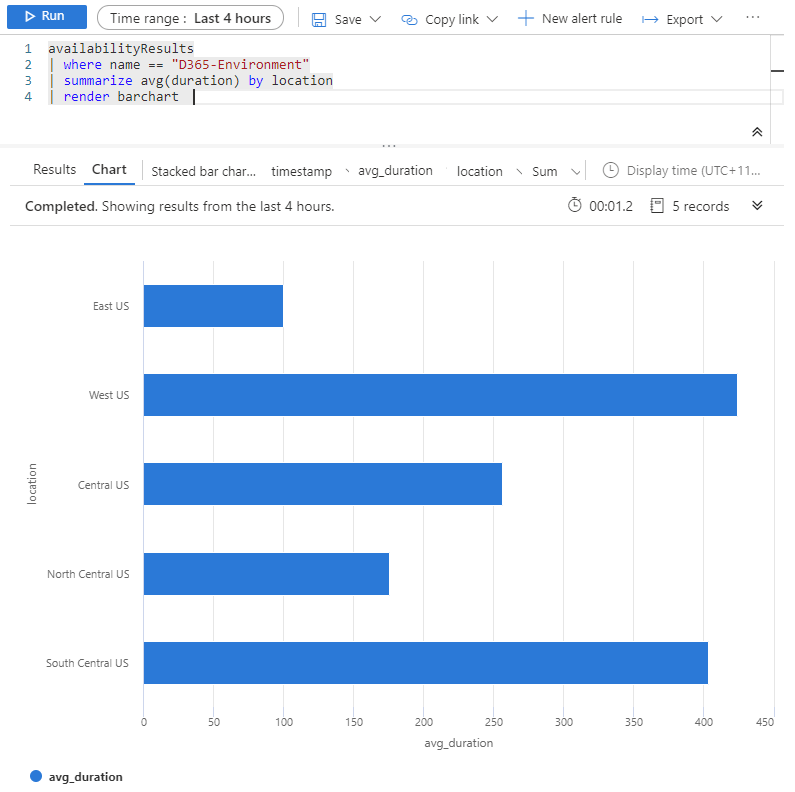The width and height of the screenshot is (795, 792).
Task: Click the Export arrow icon
Action: [x=650, y=20]
